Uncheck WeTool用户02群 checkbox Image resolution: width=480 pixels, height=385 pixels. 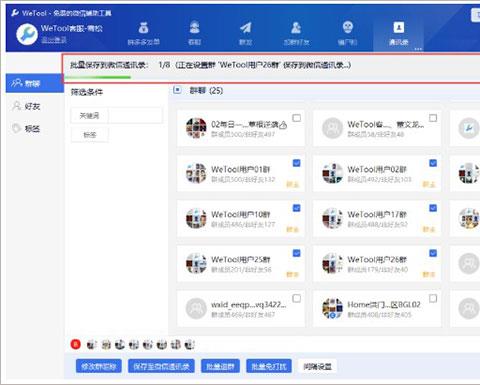tap(433, 163)
